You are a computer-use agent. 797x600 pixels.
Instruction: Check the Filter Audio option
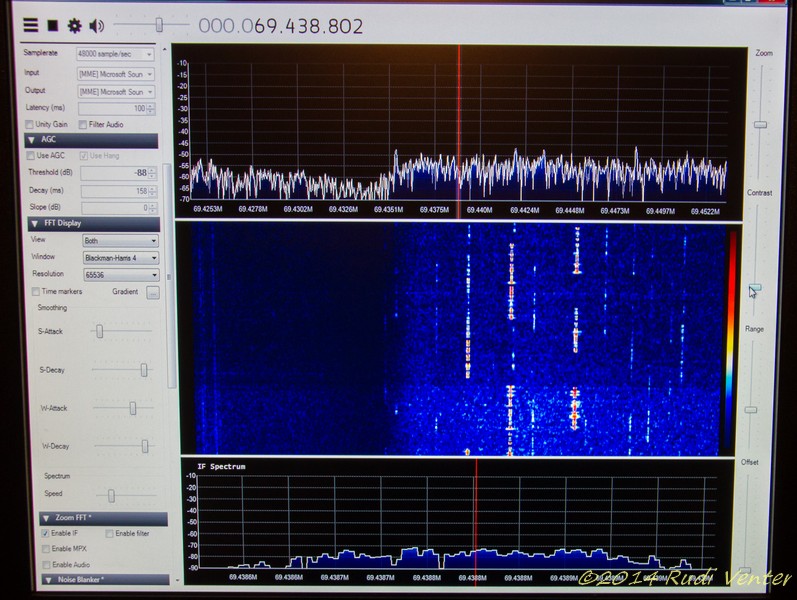pyautogui.click(x=83, y=125)
